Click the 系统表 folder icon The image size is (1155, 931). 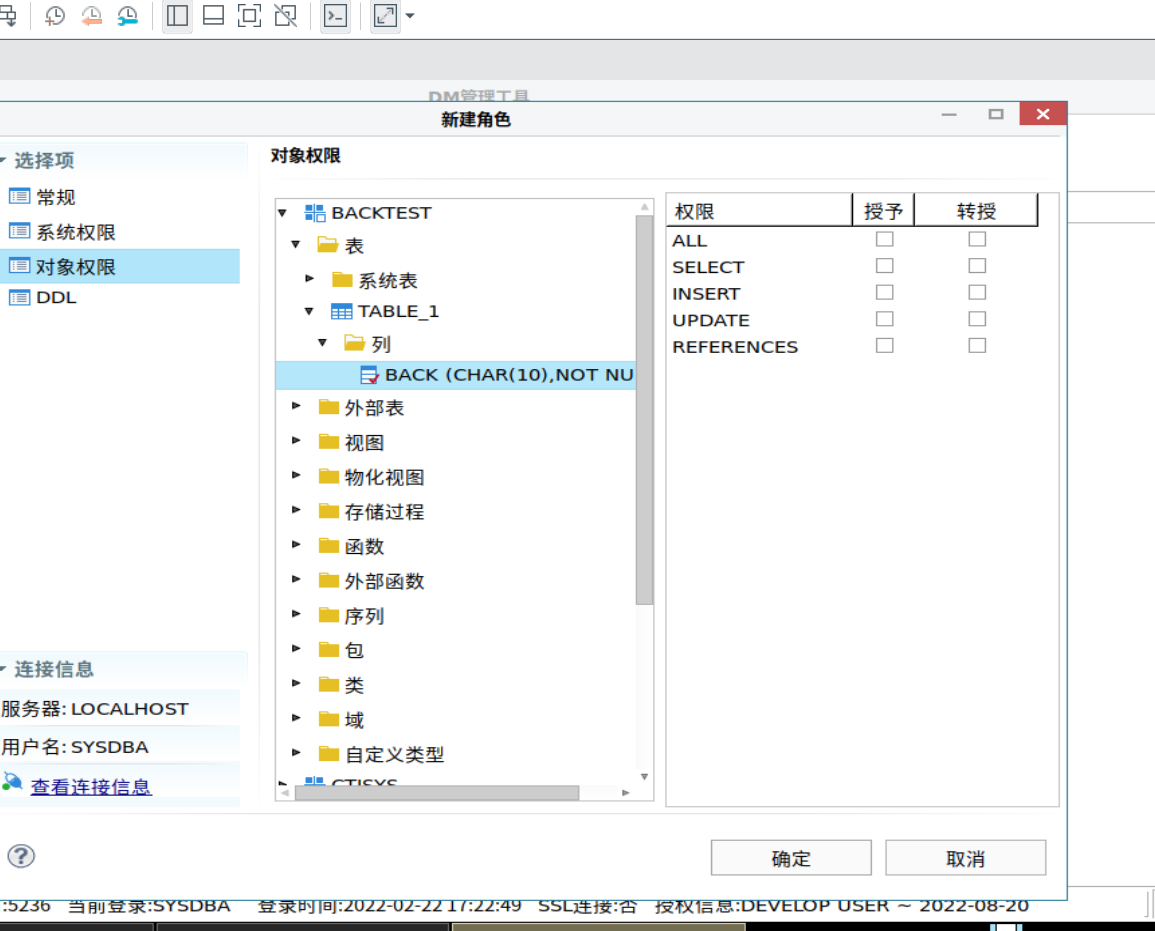(x=342, y=280)
